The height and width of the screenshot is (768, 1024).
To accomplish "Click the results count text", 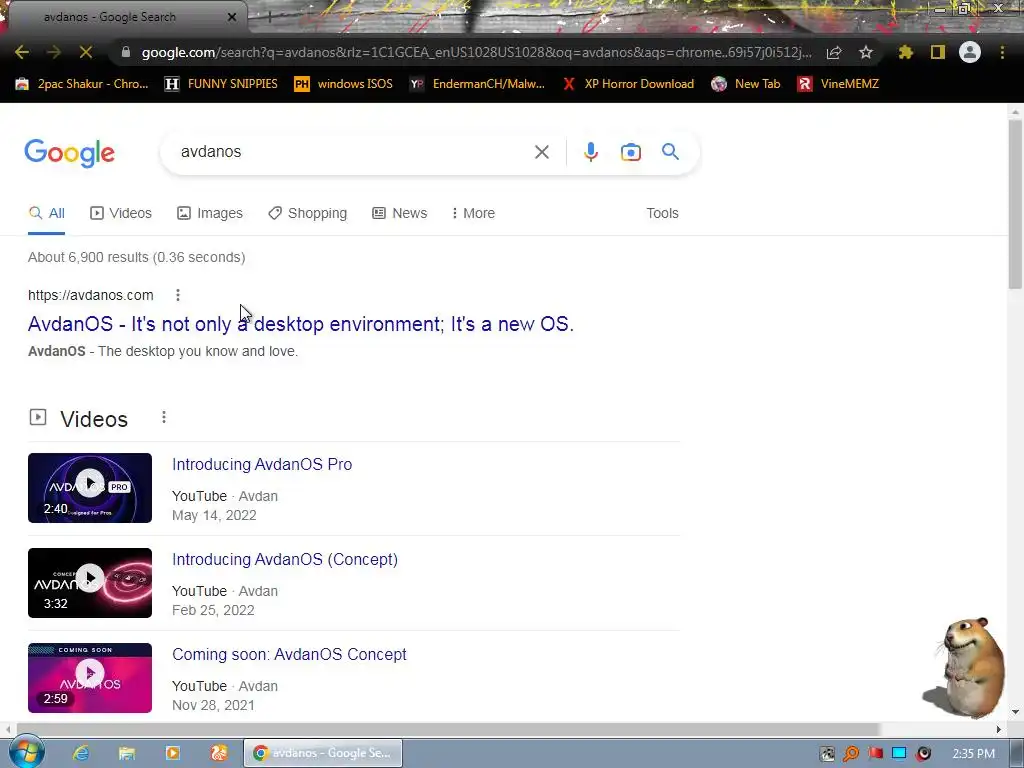I will tap(136, 257).
